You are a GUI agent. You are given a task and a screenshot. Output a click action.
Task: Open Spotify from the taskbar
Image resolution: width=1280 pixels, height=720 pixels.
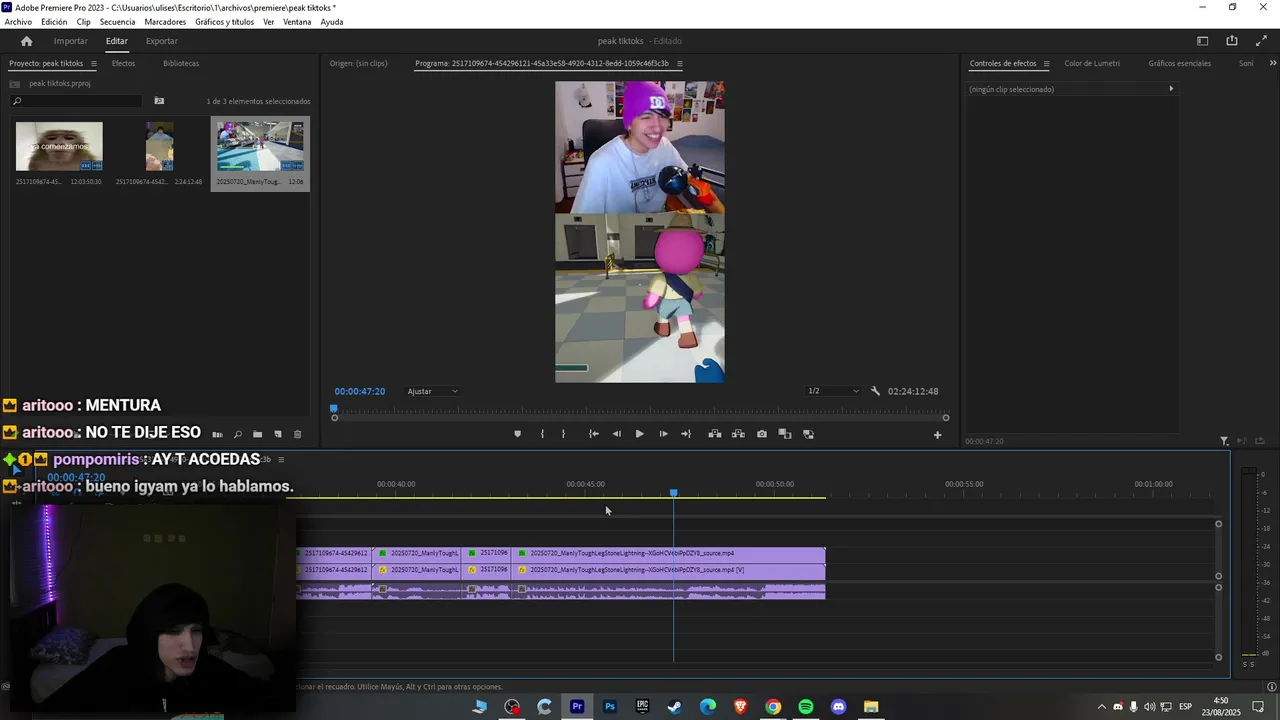pyautogui.click(x=806, y=707)
